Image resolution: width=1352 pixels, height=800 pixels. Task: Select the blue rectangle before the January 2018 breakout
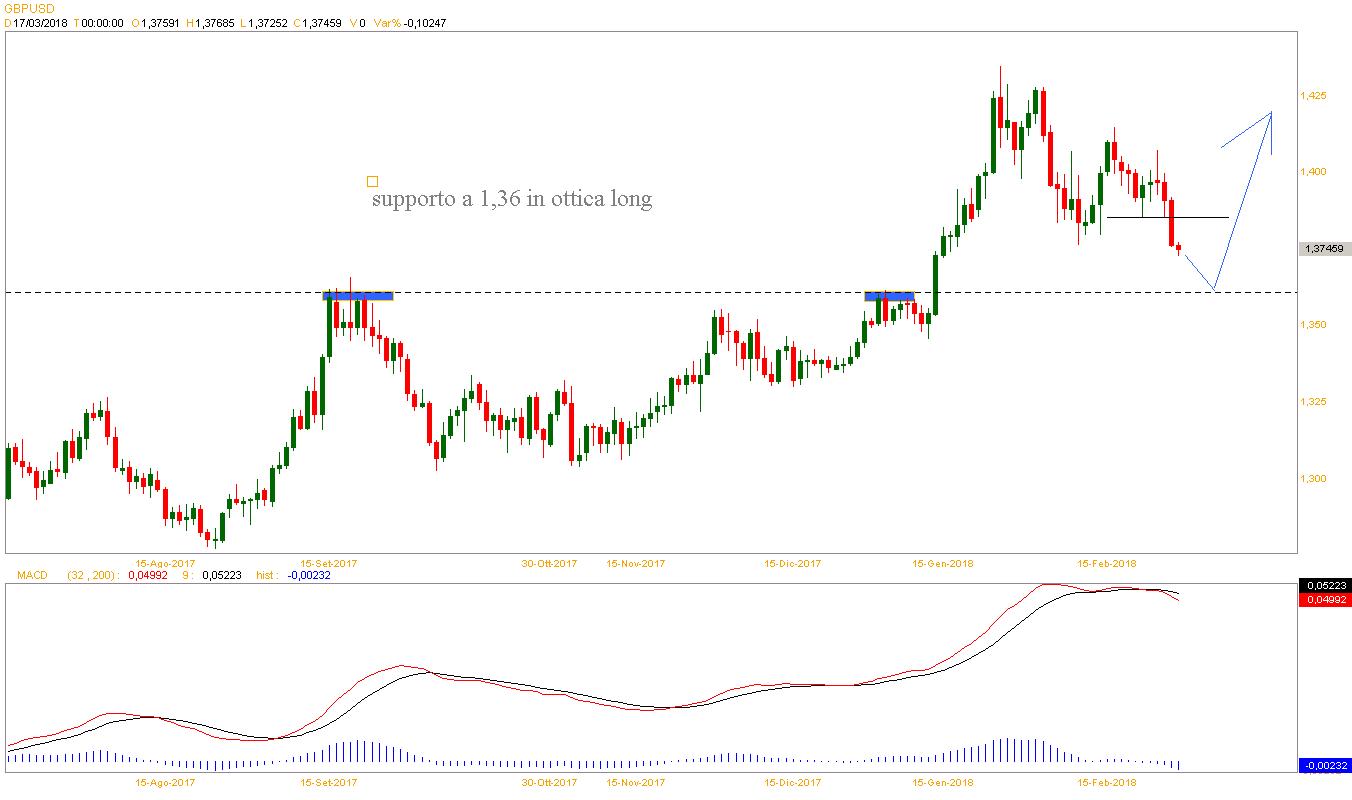point(889,295)
